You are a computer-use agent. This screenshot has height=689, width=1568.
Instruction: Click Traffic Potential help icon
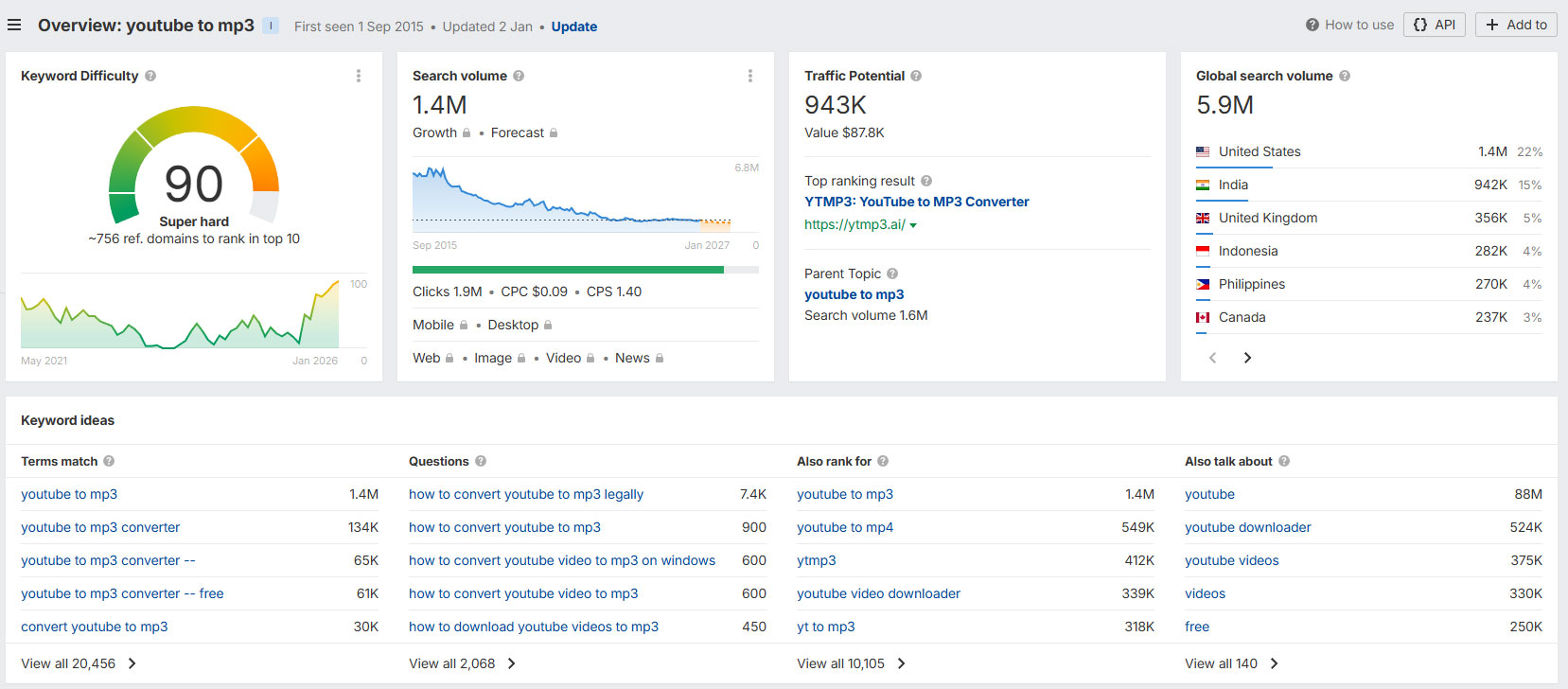pos(916,76)
